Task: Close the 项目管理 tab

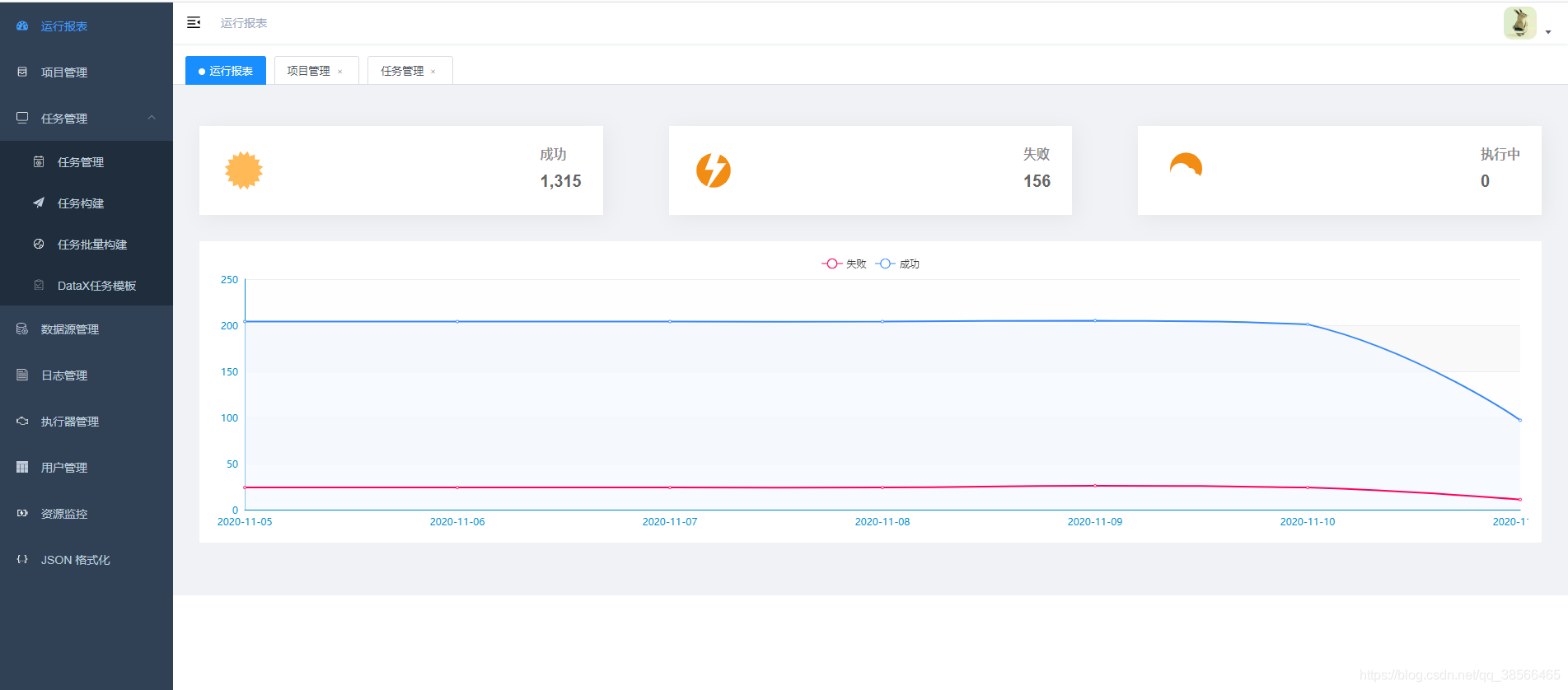Action: coord(340,72)
